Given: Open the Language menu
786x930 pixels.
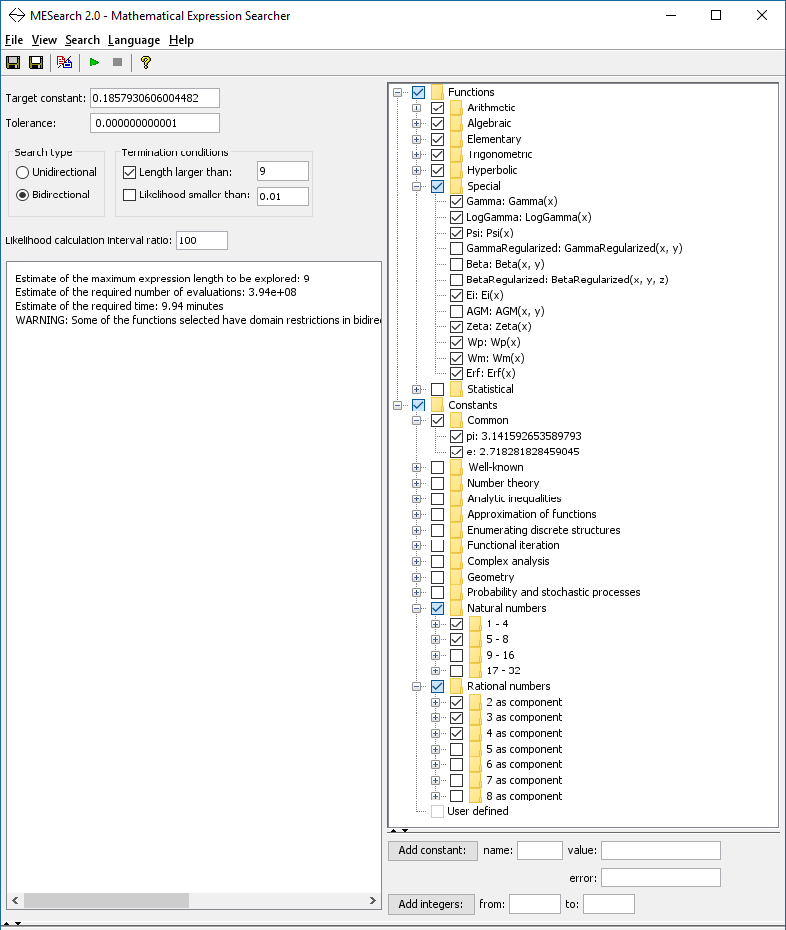Looking at the screenshot, I should coord(134,40).
